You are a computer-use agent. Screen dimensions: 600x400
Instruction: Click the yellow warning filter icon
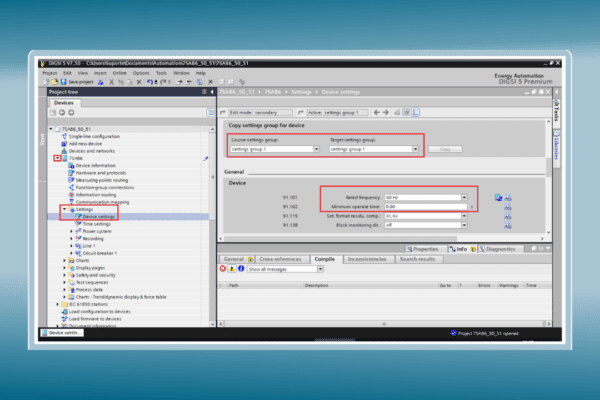pos(231,269)
